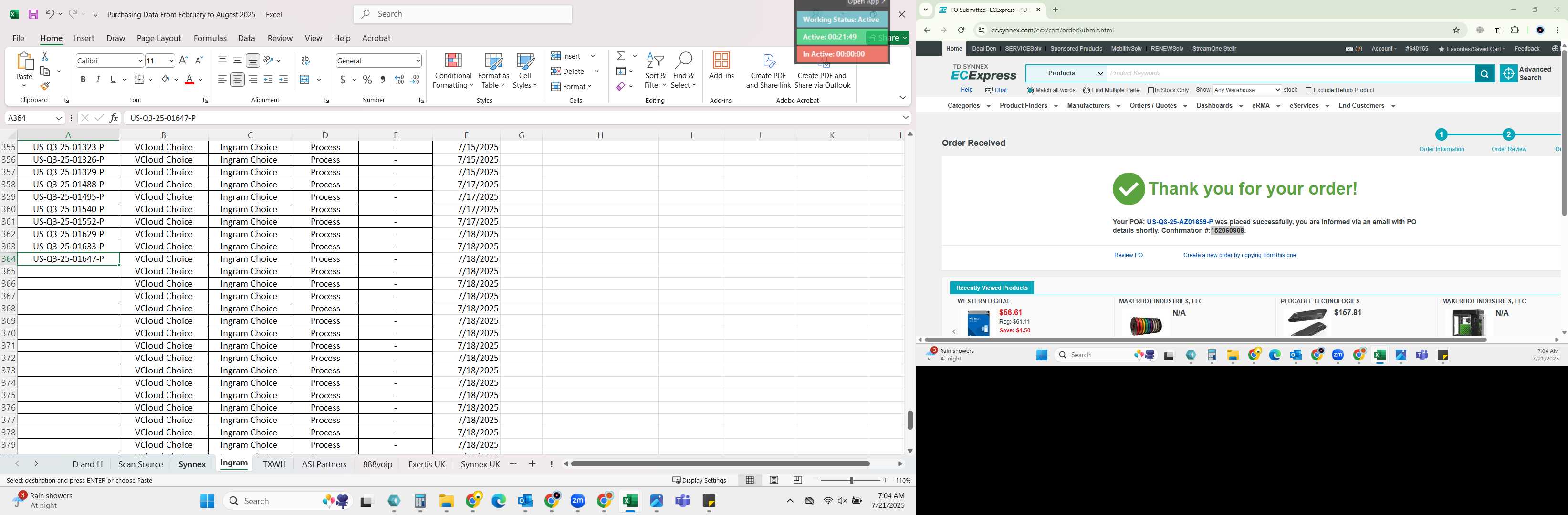
Task: Open Any Warehouse dropdown
Action: [1246, 90]
